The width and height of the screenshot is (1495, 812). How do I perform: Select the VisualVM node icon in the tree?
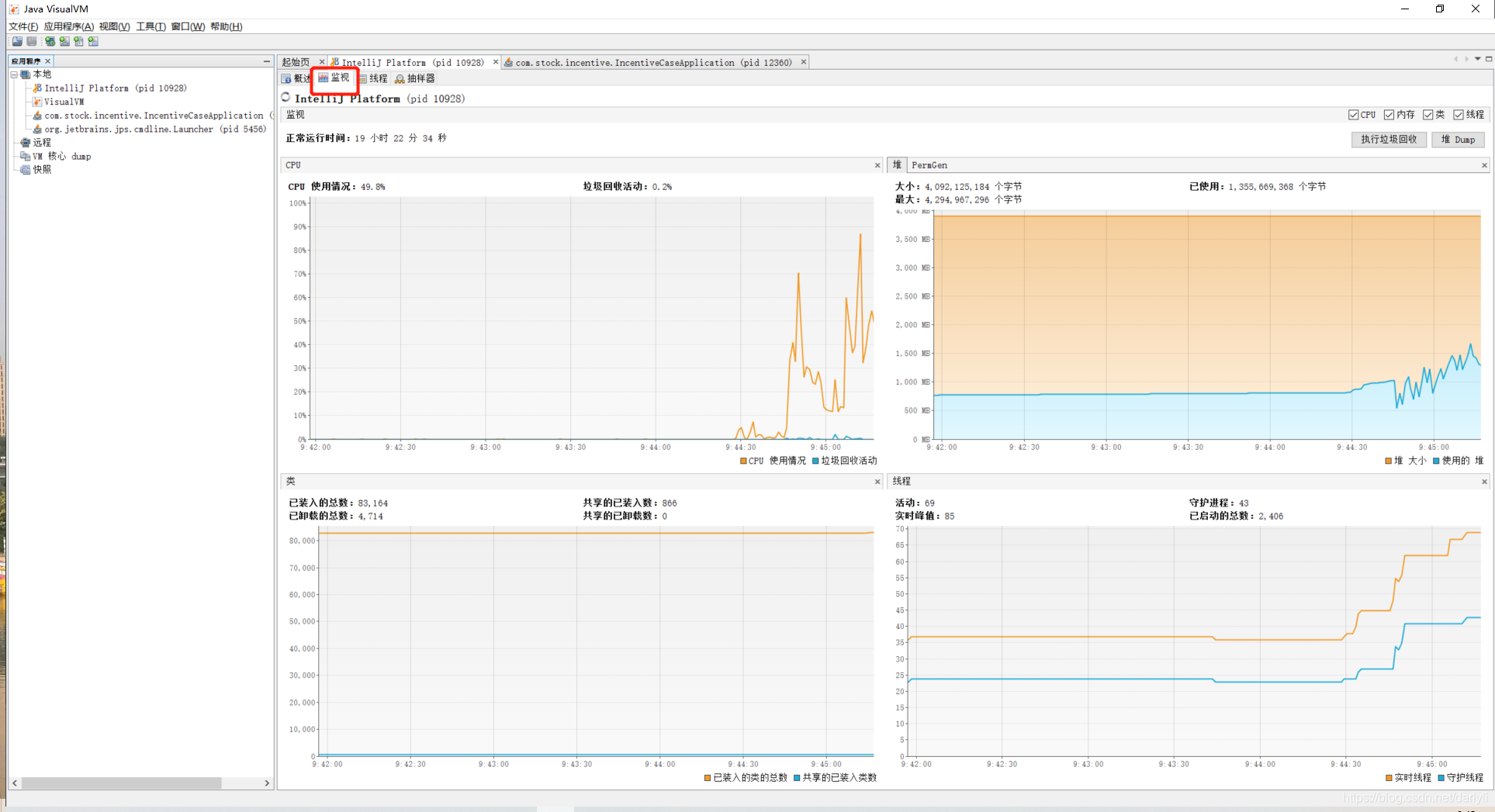[37, 102]
